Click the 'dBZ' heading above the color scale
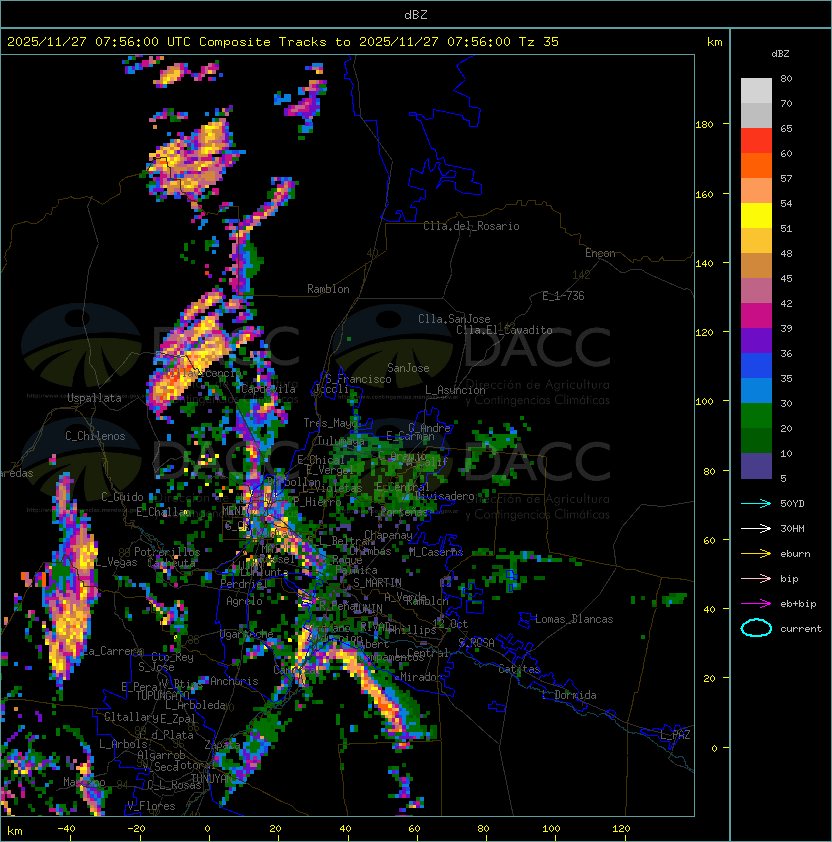Viewport: 832px width, 842px height. pyautogui.click(x=780, y=54)
